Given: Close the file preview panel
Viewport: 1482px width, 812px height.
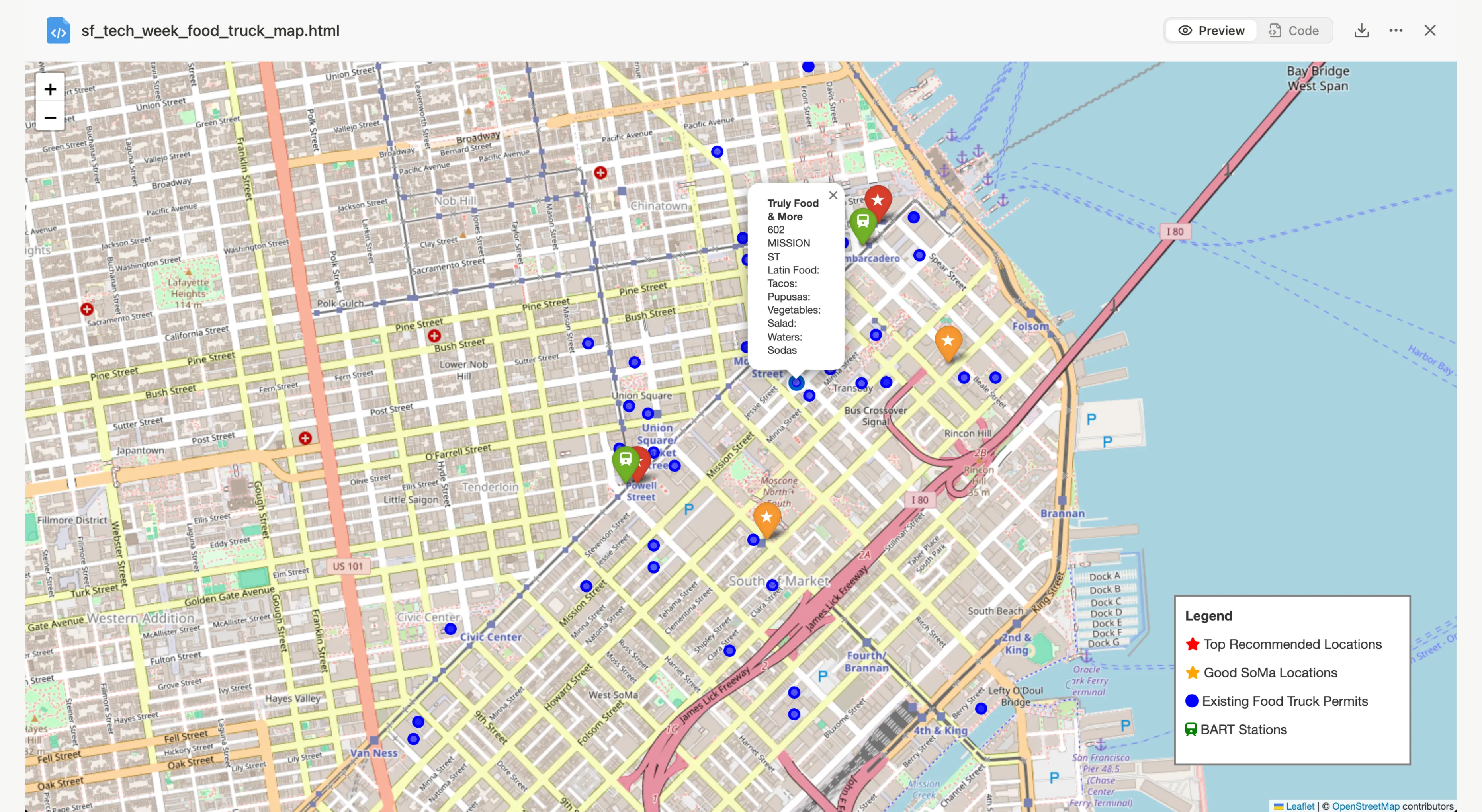Looking at the screenshot, I should point(1430,31).
